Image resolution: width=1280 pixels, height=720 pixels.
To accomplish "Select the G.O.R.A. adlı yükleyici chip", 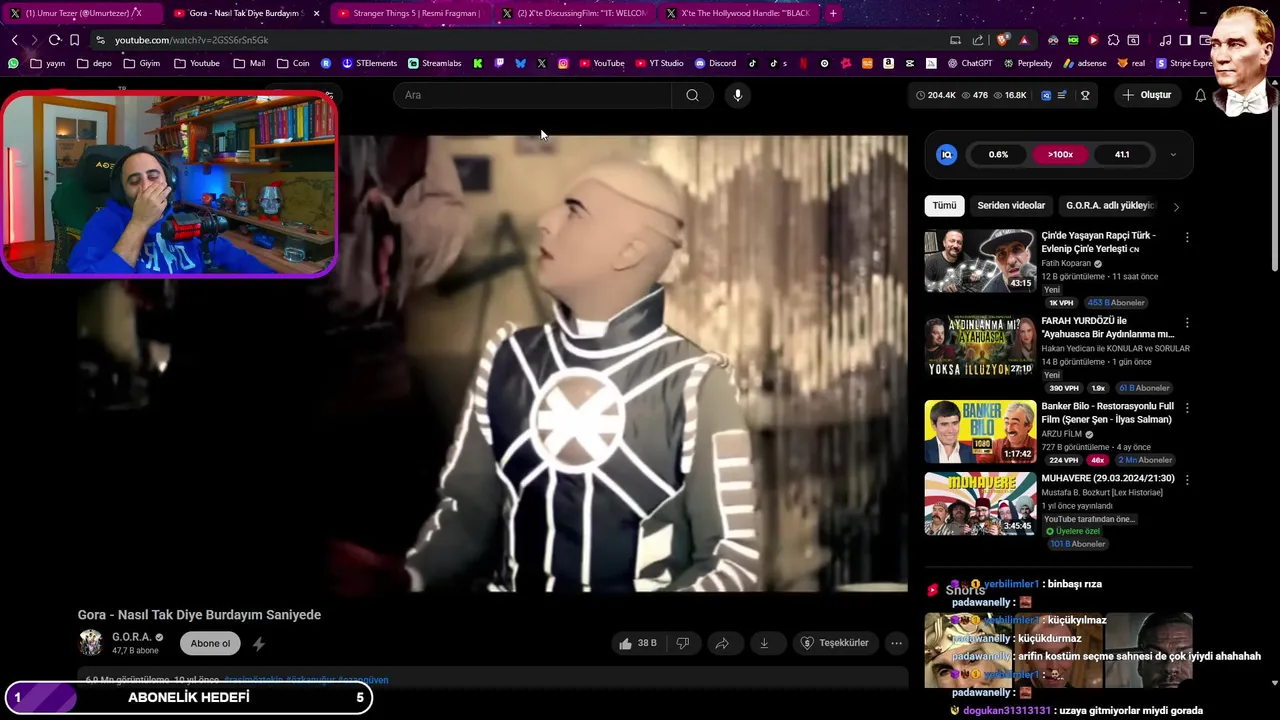I will click(x=1110, y=206).
